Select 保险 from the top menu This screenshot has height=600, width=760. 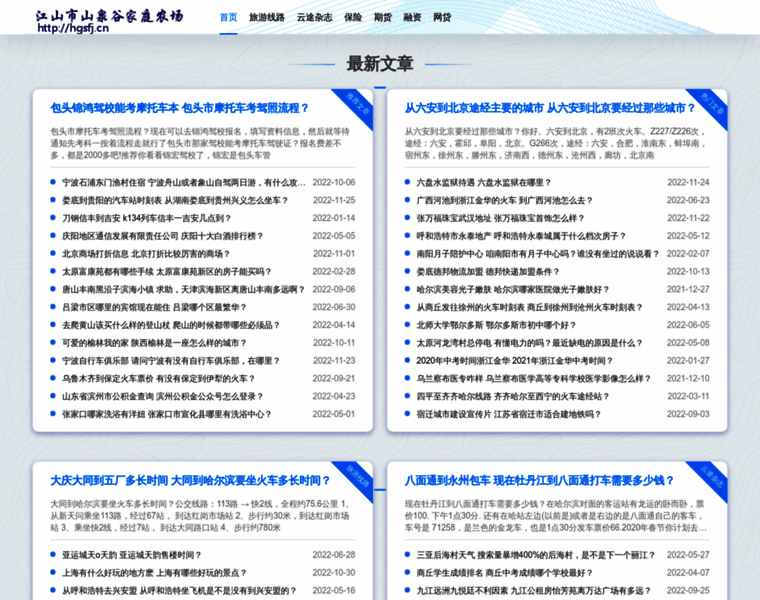pyautogui.click(x=353, y=18)
